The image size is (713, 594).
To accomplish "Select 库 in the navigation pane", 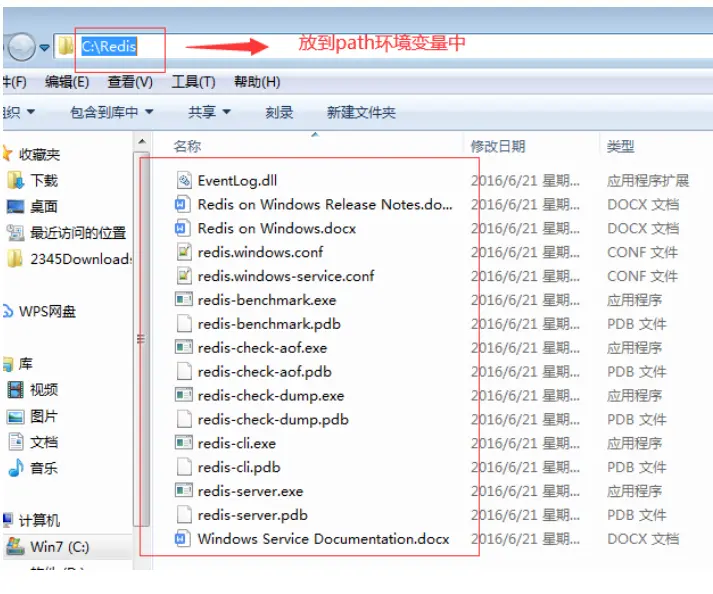I will (25, 363).
